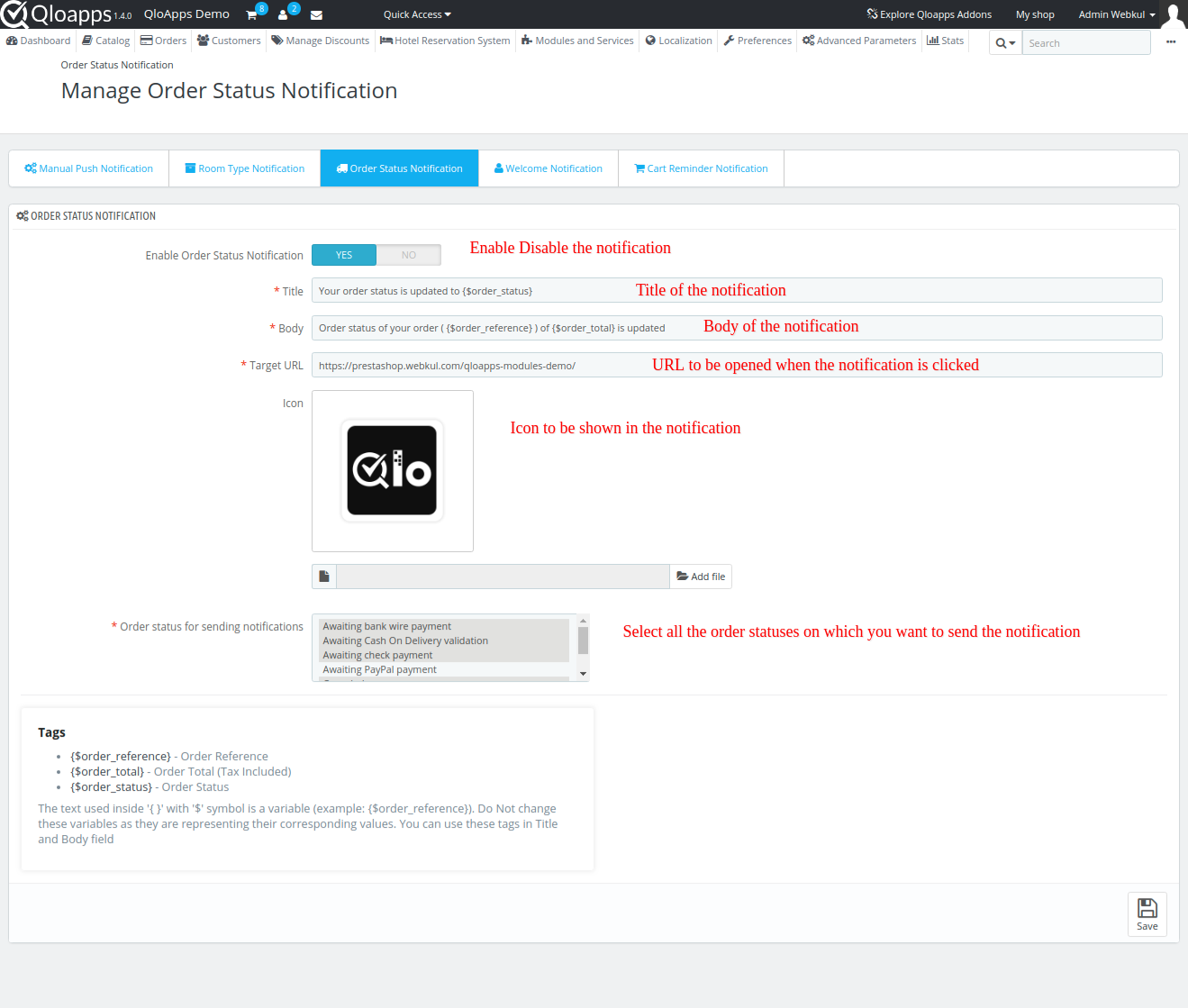
Task: Open the Customers menu
Action: click(x=229, y=41)
